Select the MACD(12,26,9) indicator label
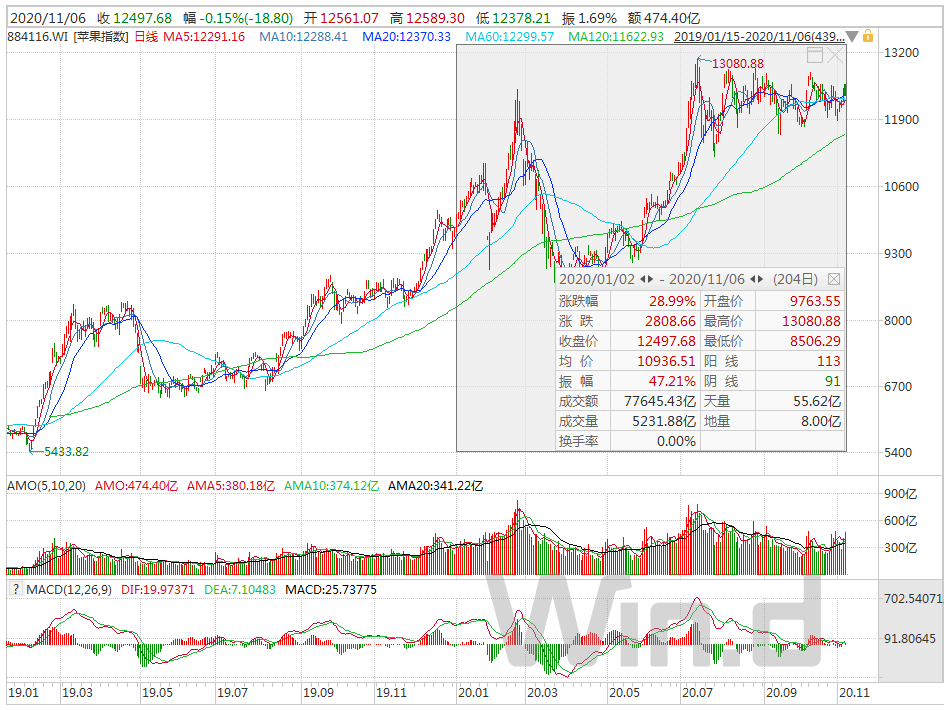Screen dimensions: 947x710 click(x=69, y=589)
